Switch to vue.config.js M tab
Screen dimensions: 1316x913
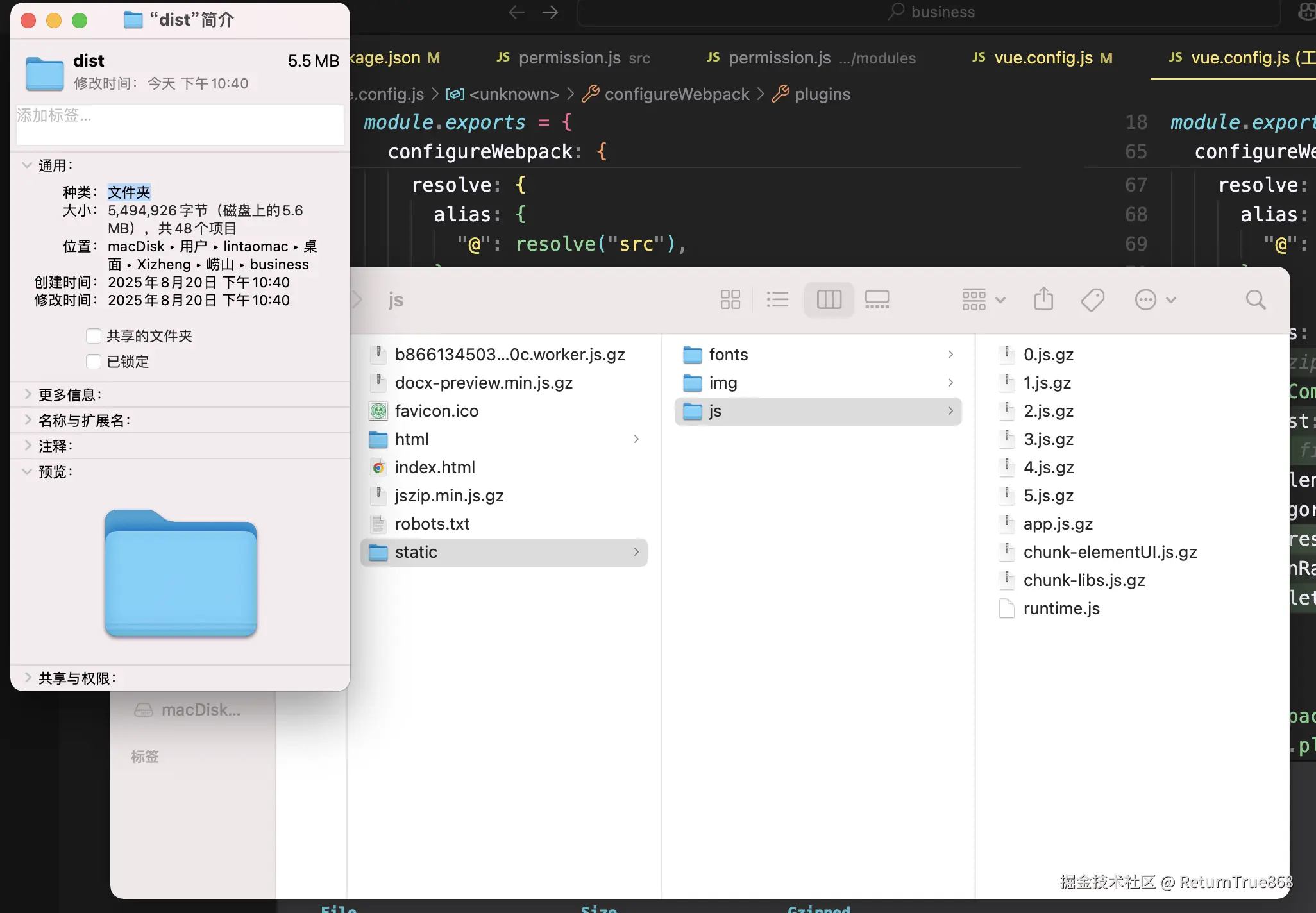[1043, 58]
